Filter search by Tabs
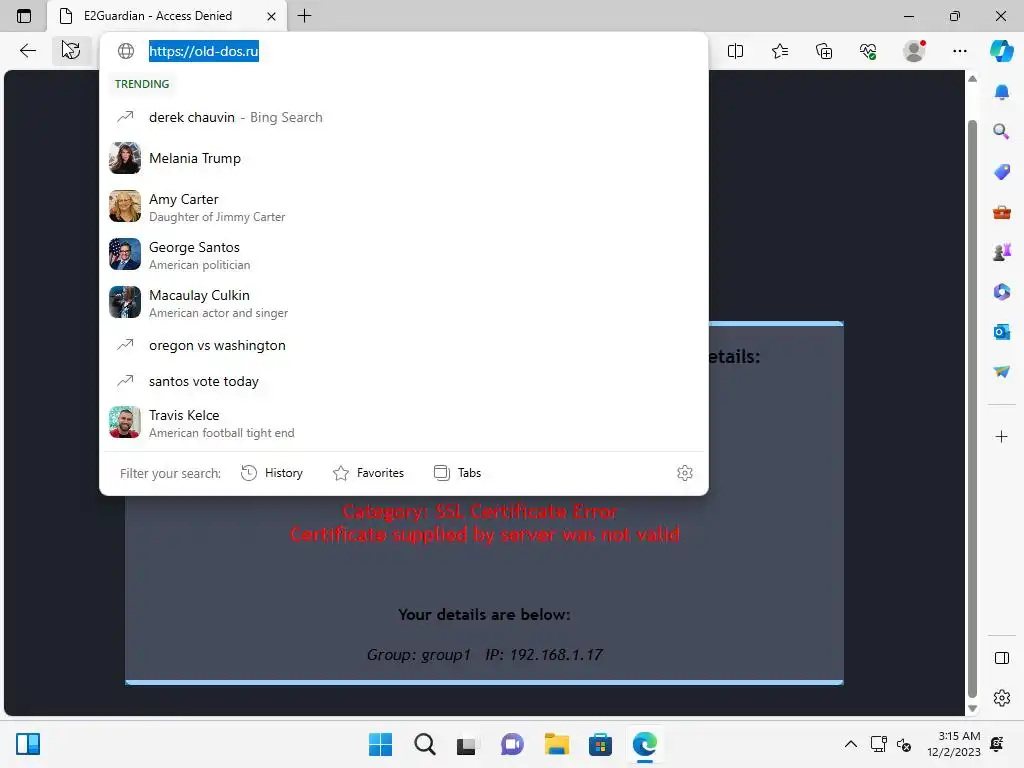This screenshot has width=1024, height=768. tap(457, 473)
